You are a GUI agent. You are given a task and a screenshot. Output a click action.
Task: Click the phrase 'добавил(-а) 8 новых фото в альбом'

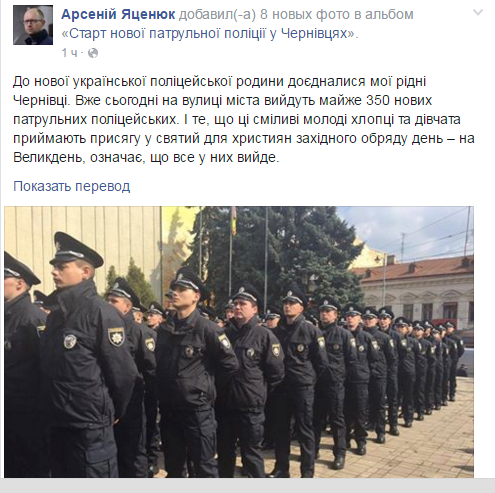[x=296, y=14]
